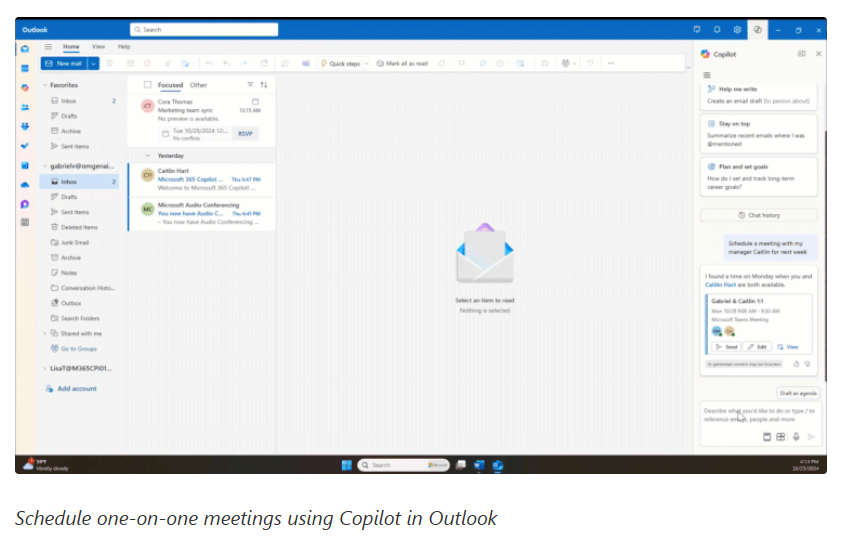Click the Flag icon in the toolbar
Screen dimensions: 848x540
click(x=462, y=63)
